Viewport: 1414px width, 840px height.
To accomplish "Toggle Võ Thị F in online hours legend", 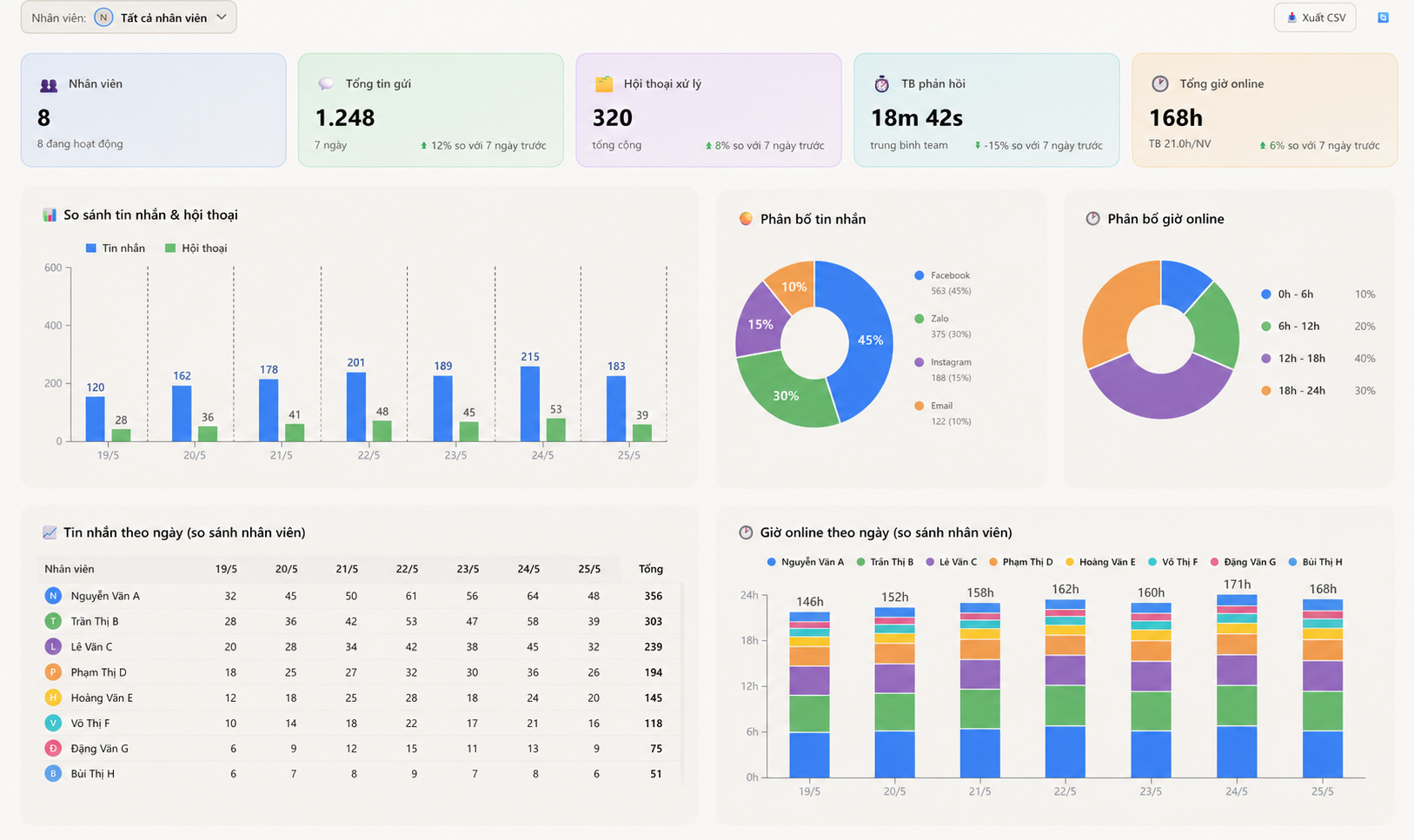I will (x=1172, y=562).
